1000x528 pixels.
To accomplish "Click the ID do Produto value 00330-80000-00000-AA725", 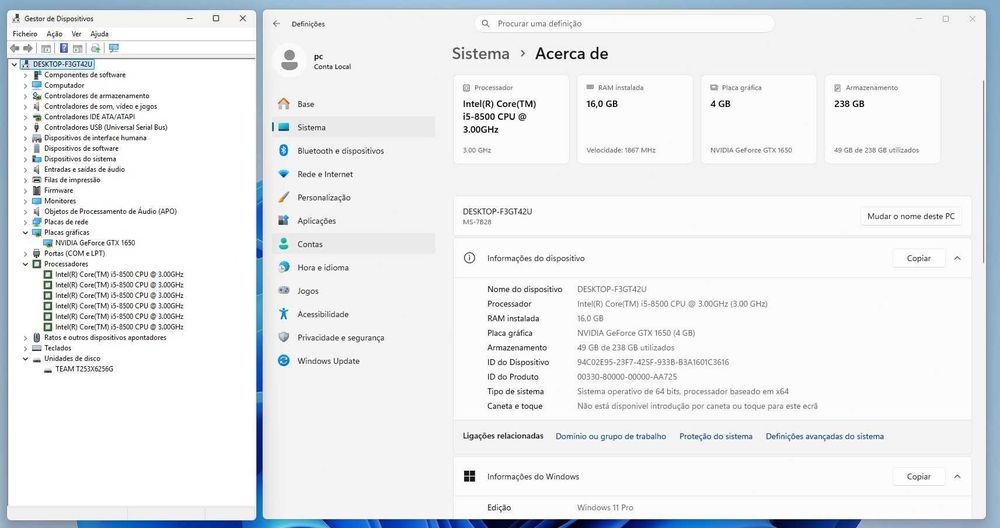I will [x=627, y=377].
